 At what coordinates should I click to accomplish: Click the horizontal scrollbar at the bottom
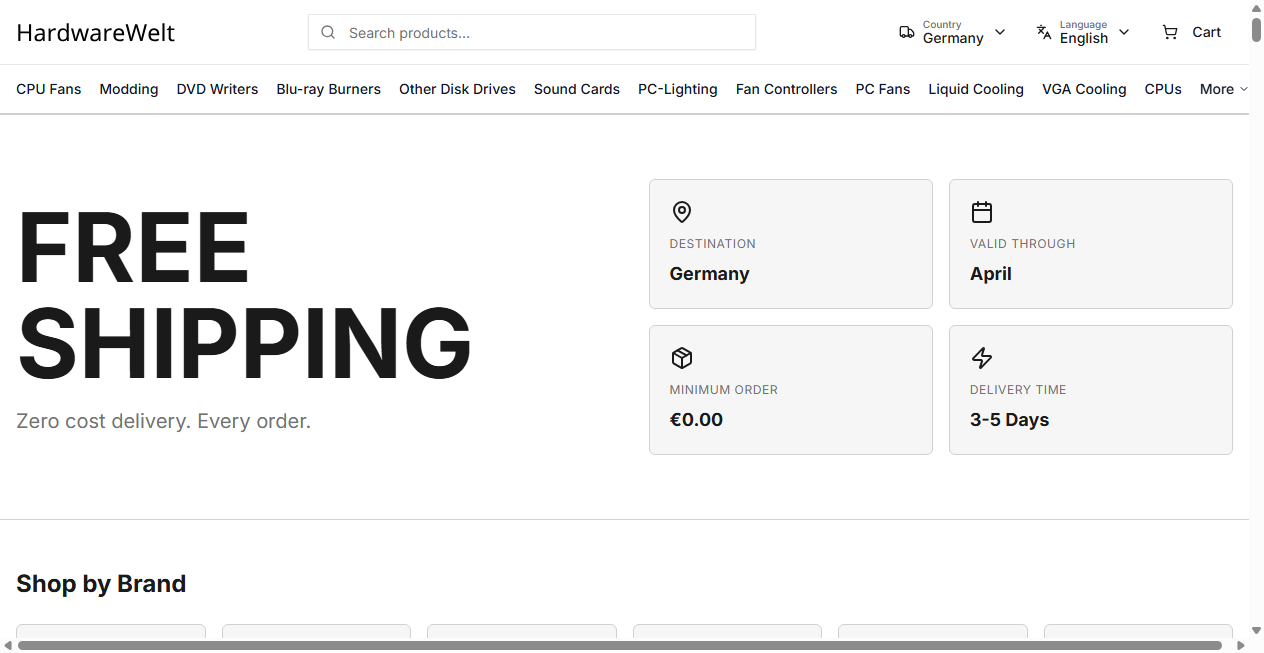tap(620, 645)
